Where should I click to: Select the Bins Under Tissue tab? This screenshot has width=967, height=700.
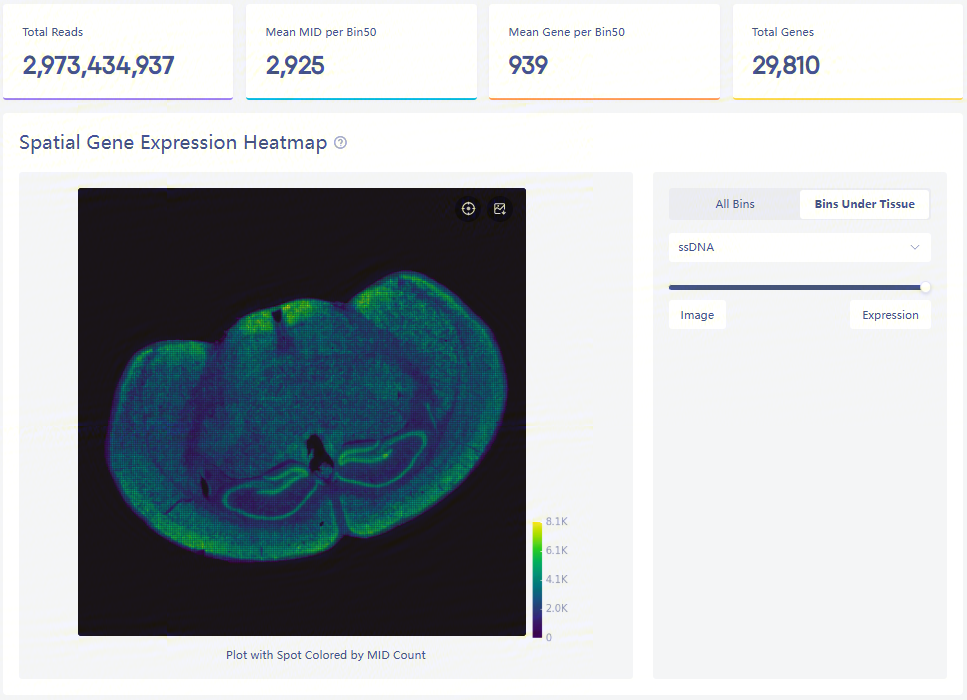pos(864,204)
